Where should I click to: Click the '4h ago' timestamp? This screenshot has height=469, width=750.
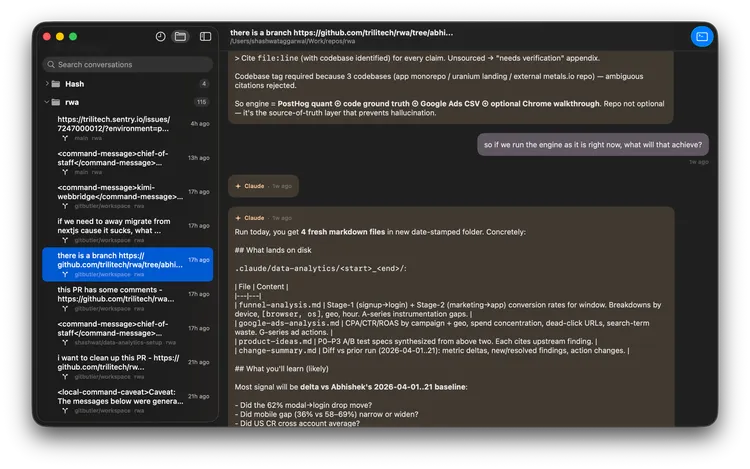200,124
